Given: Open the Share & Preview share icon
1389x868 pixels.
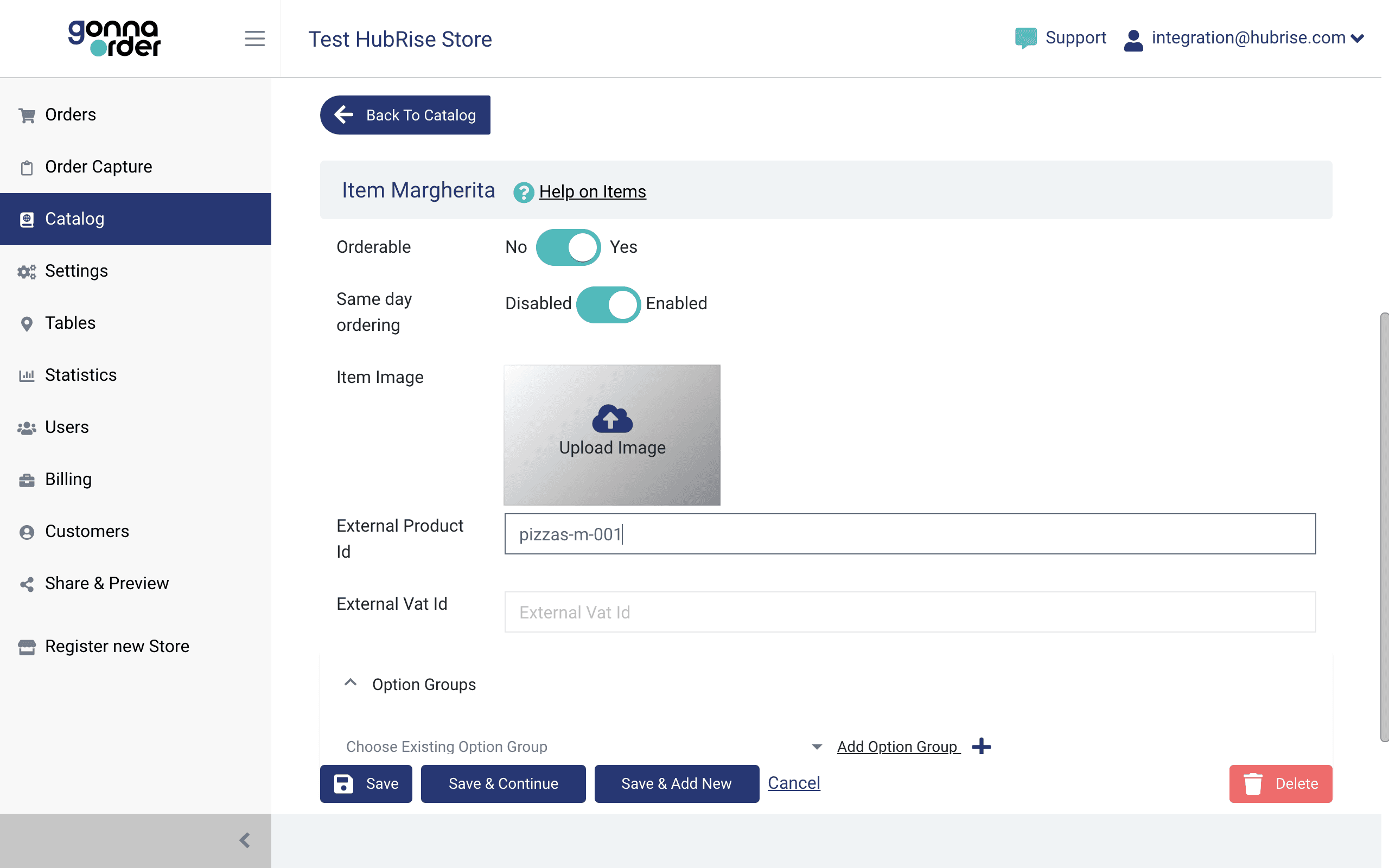Looking at the screenshot, I should (x=27, y=584).
